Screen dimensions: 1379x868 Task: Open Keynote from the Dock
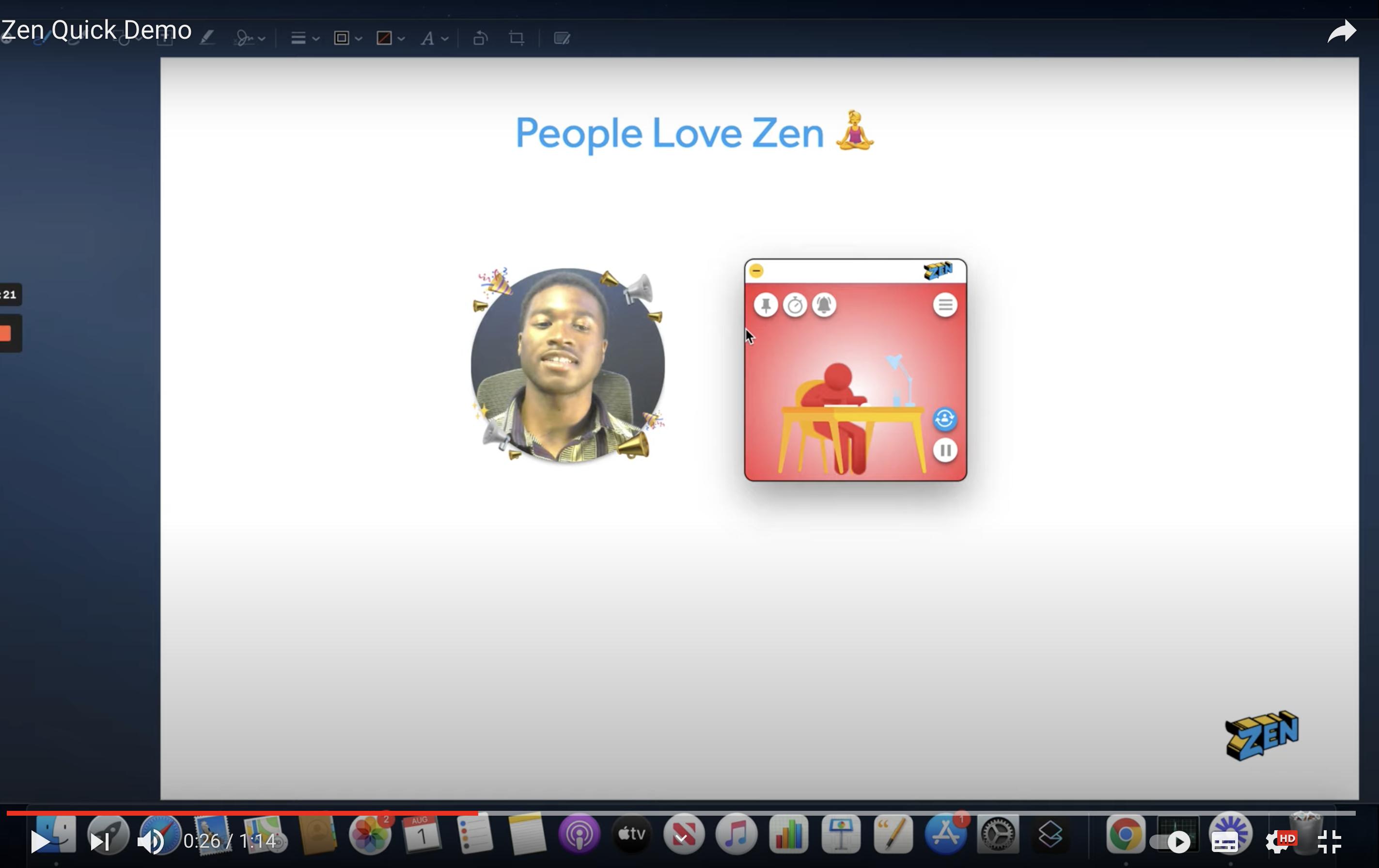pyautogui.click(x=841, y=835)
